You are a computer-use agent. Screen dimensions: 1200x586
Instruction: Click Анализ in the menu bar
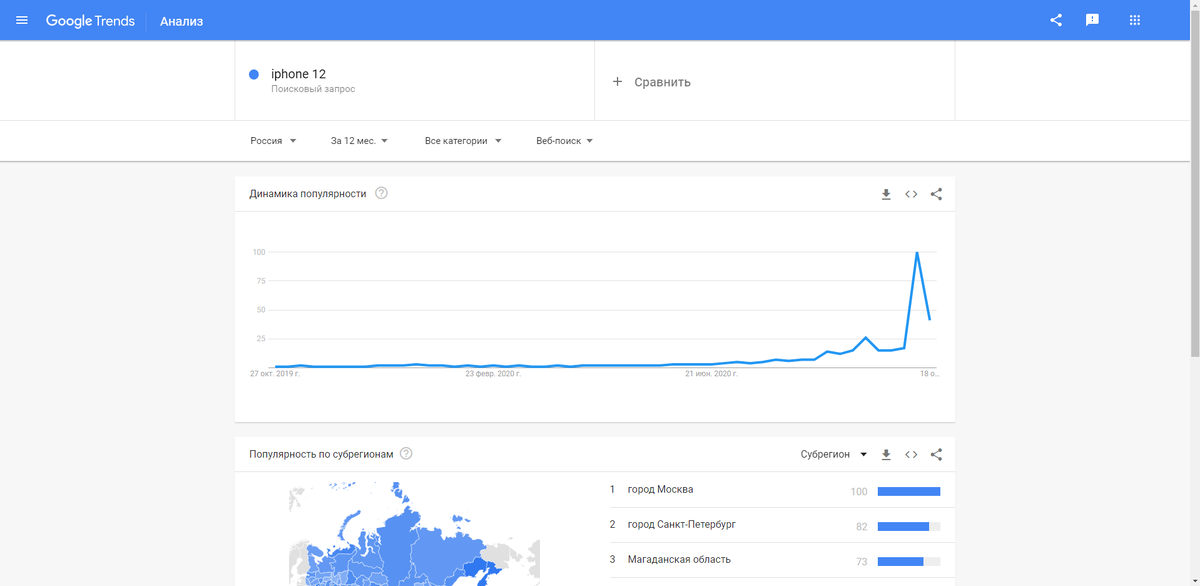tap(181, 20)
